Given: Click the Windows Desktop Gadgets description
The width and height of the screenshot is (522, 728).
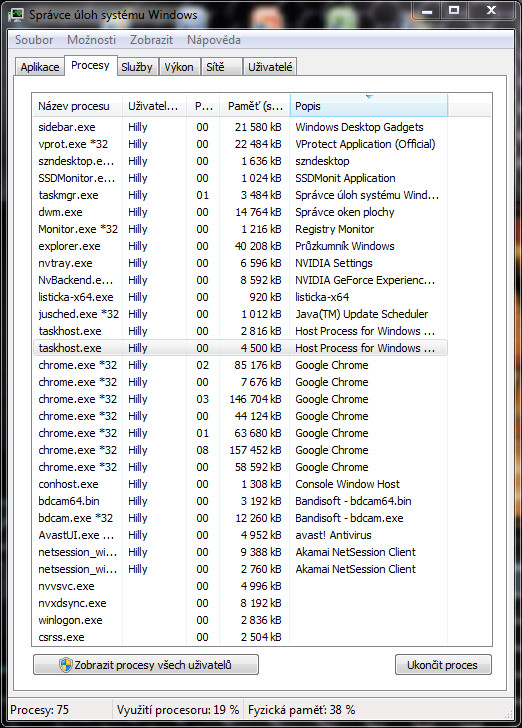Looking at the screenshot, I should click(359, 127).
